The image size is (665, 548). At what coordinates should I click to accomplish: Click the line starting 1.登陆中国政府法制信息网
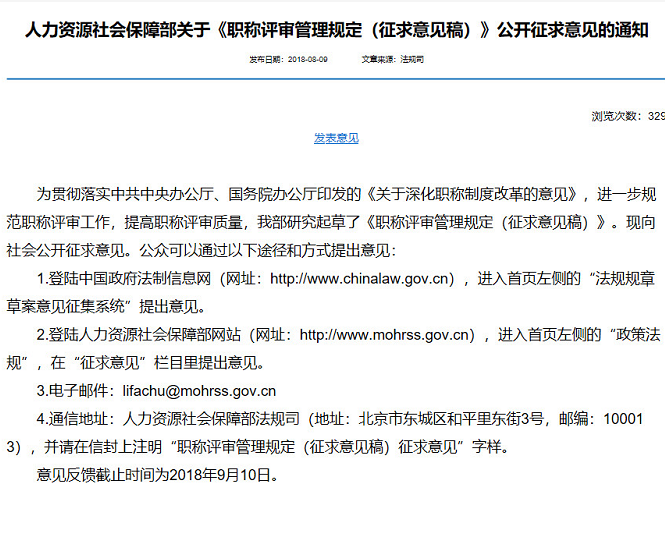click(346, 279)
